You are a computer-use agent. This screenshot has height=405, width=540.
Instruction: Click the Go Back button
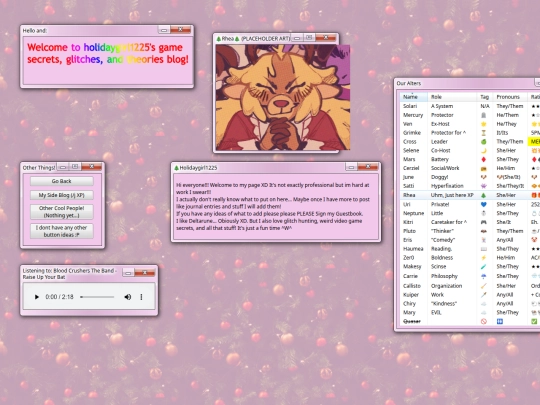point(62,181)
